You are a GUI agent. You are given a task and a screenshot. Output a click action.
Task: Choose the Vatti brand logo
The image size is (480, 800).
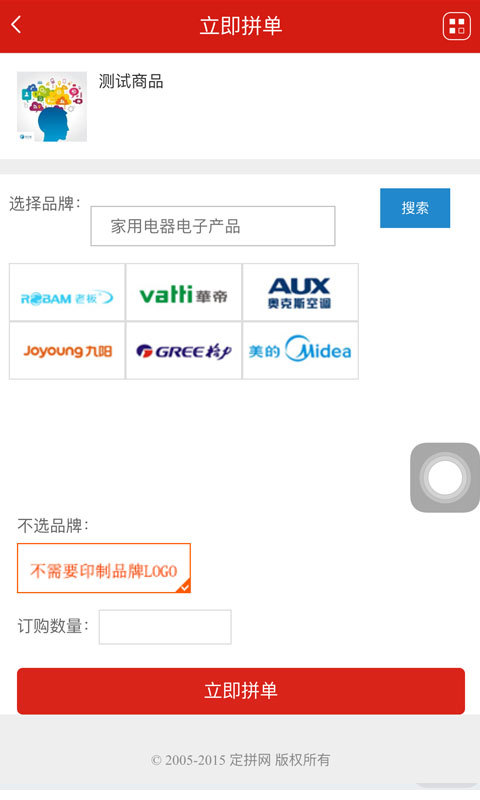pos(184,292)
